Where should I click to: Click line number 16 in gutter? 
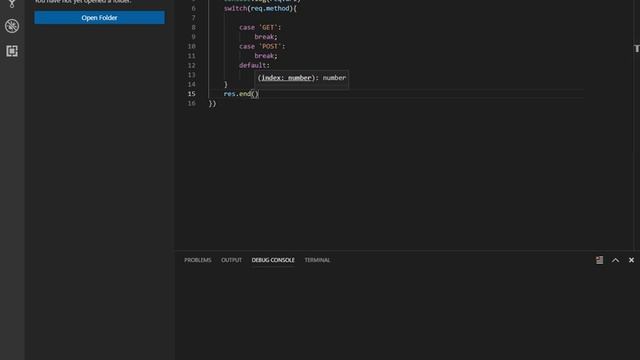pyautogui.click(x=191, y=104)
